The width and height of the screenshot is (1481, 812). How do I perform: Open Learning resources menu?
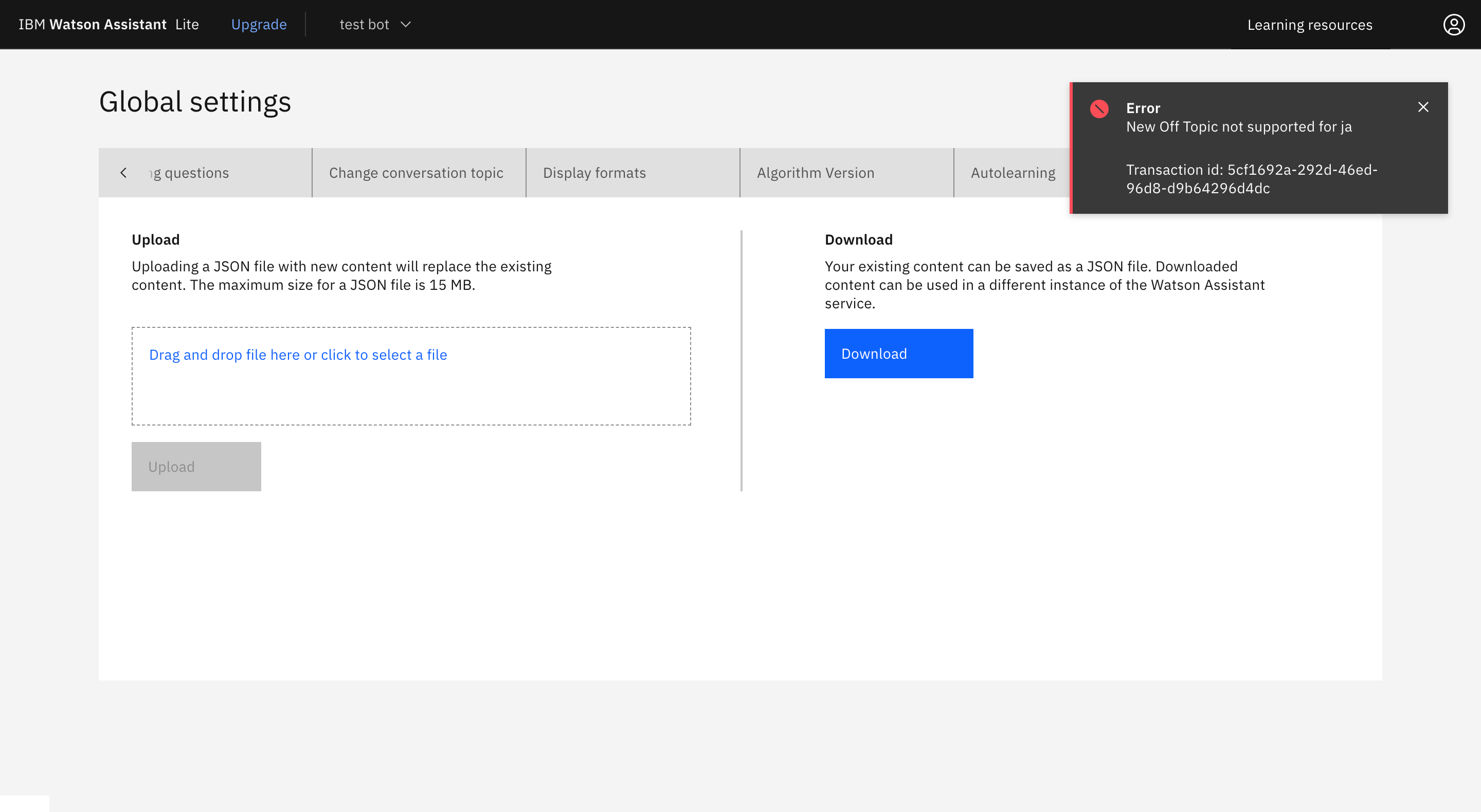point(1310,25)
